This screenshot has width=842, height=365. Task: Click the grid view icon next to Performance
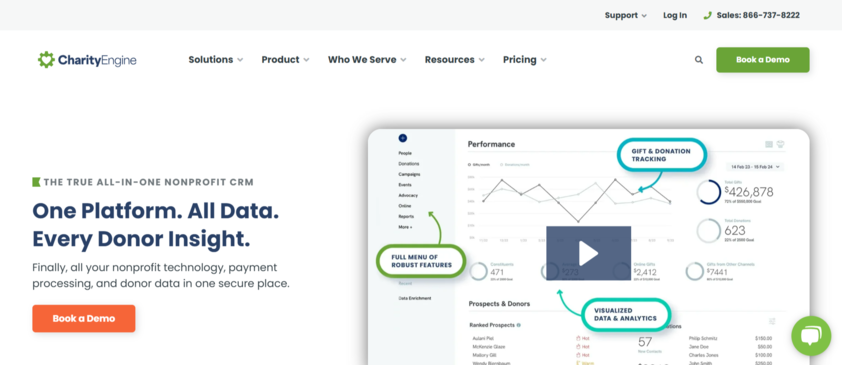point(769,144)
